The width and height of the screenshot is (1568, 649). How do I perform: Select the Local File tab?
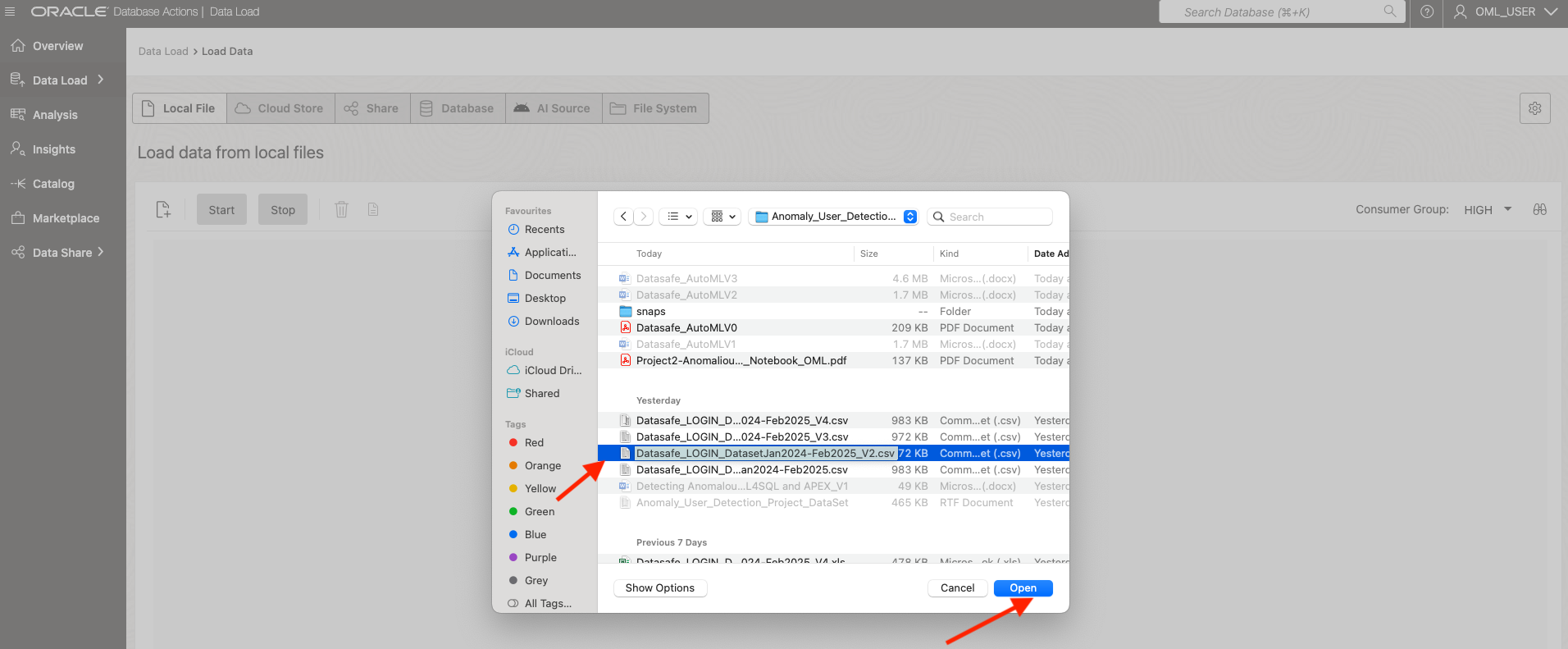[x=180, y=108]
